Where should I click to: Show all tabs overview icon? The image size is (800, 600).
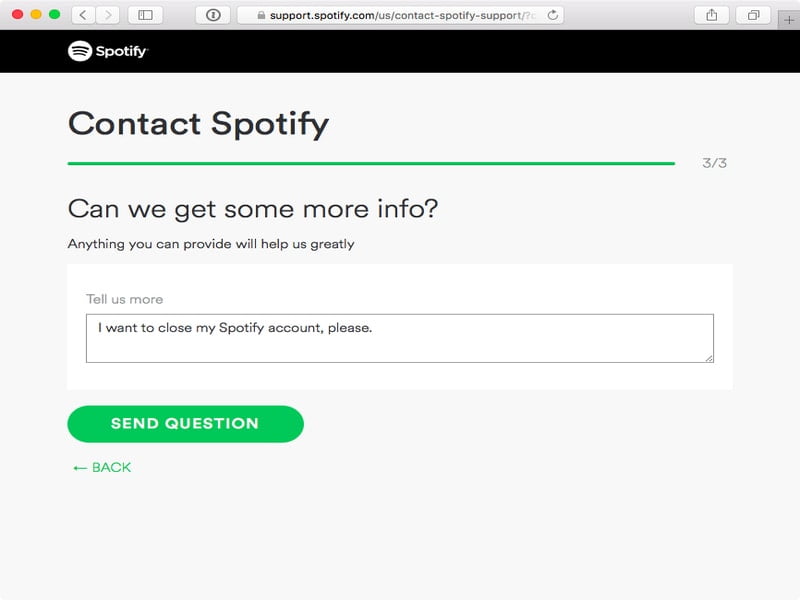point(753,15)
